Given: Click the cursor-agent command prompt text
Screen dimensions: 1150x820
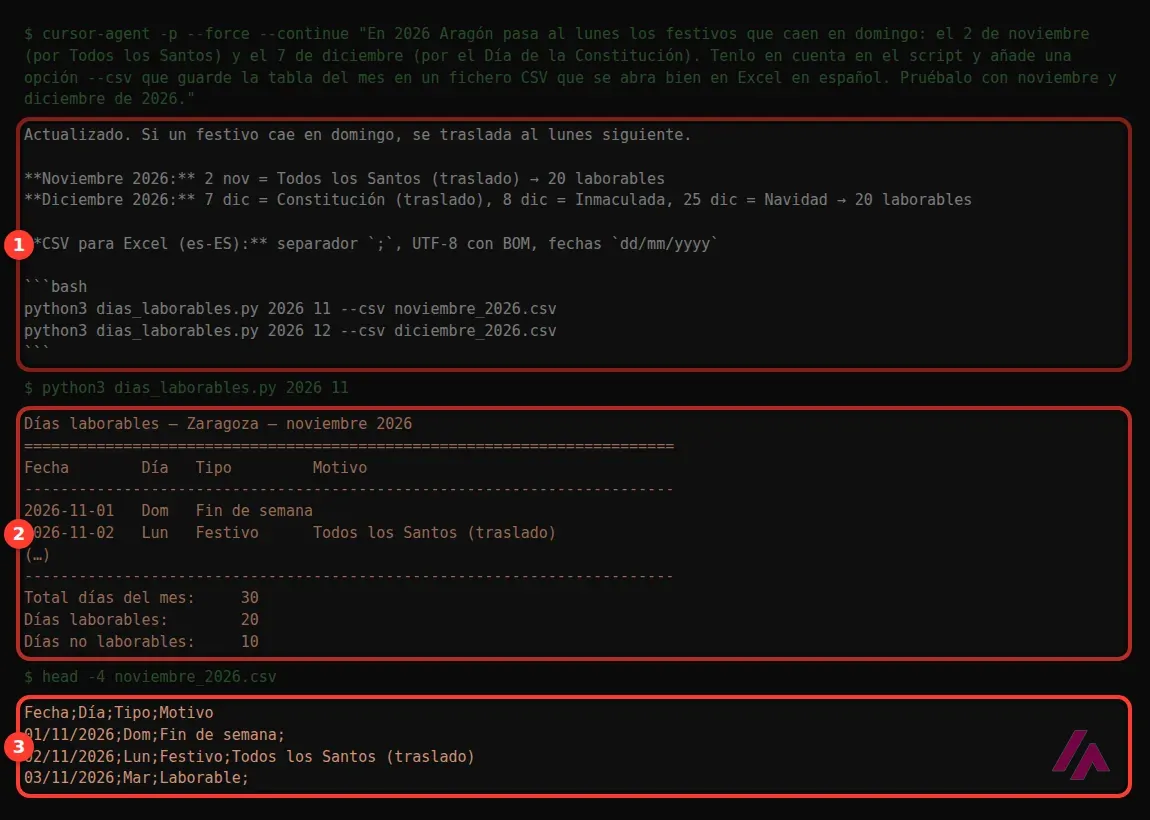Looking at the screenshot, I should pyautogui.click(x=570, y=66).
